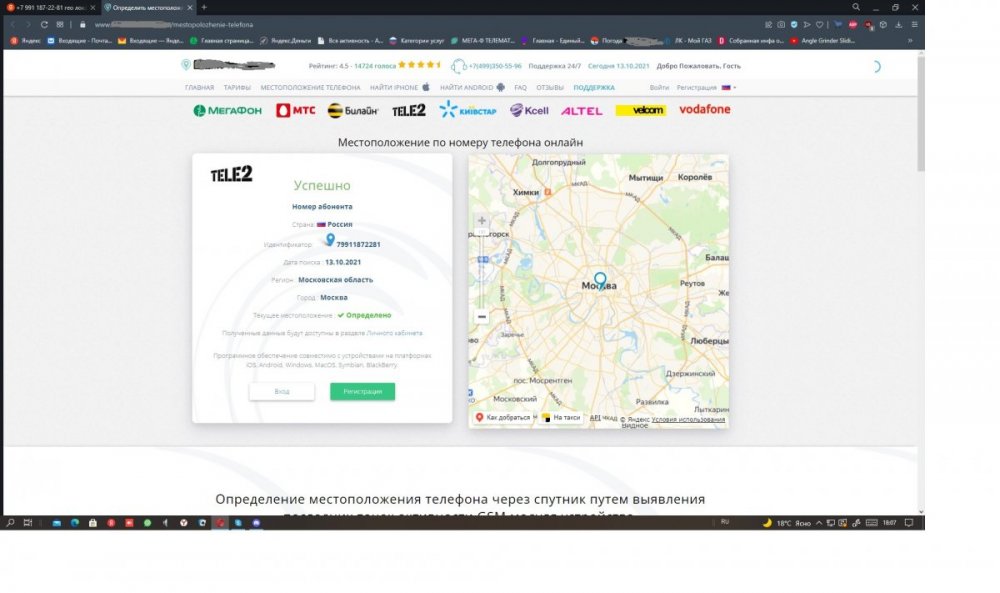The image size is (1000, 593).
Task: Click the '14724 голоса' rating link
Action: coord(375,66)
